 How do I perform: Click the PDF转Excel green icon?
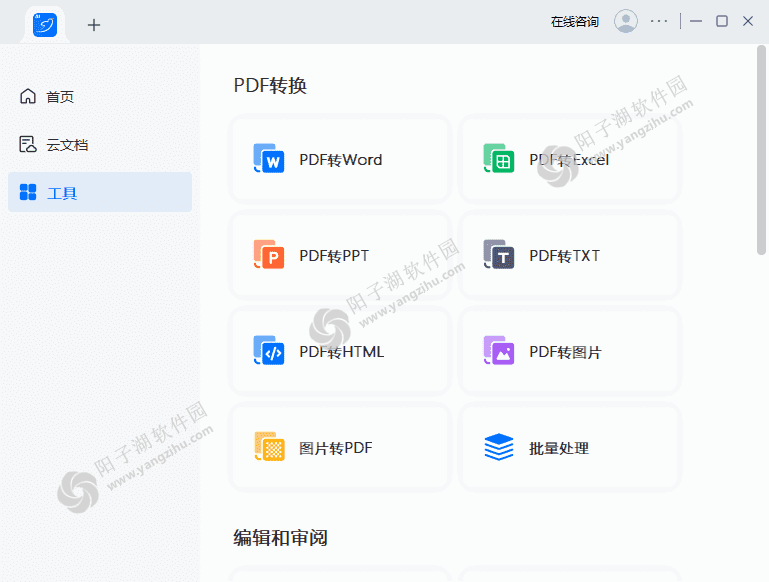pyautogui.click(x=499, y=158)
